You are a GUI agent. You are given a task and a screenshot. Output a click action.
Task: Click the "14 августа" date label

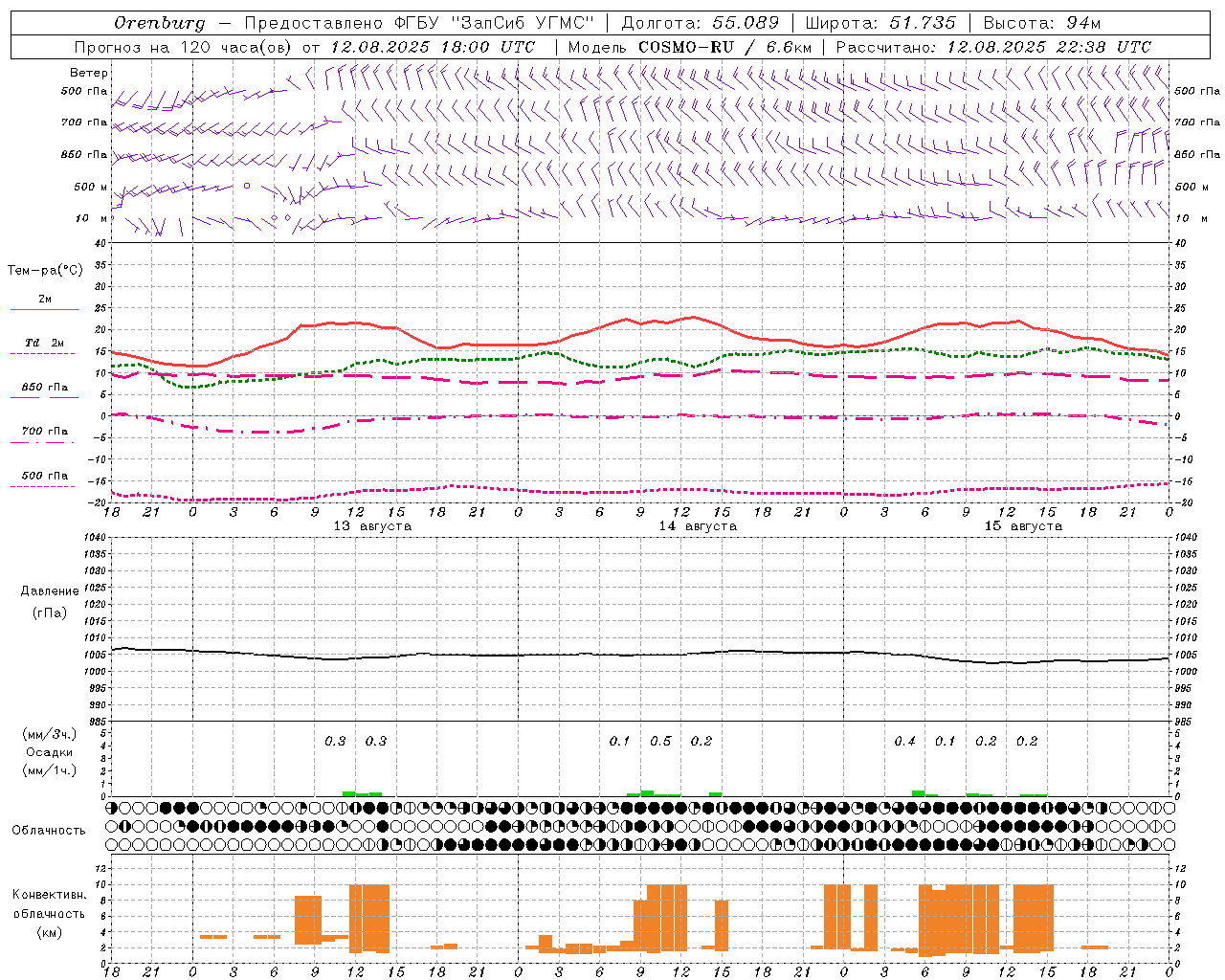[698, 526]
